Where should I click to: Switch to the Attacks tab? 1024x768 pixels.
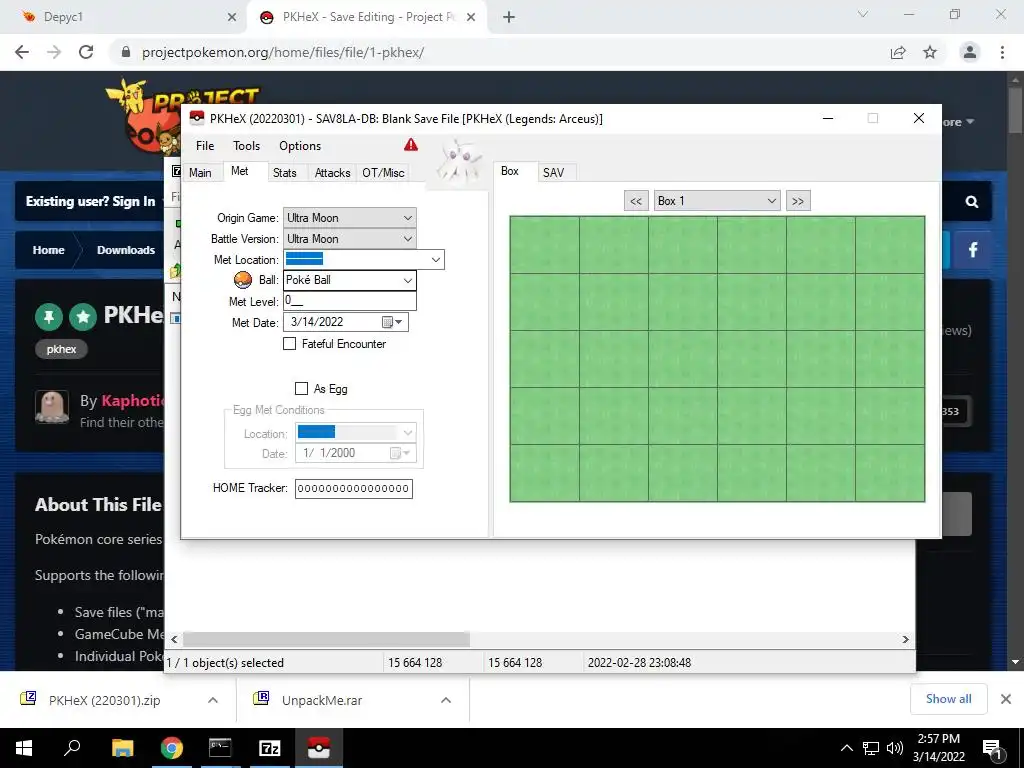(332, 172)
